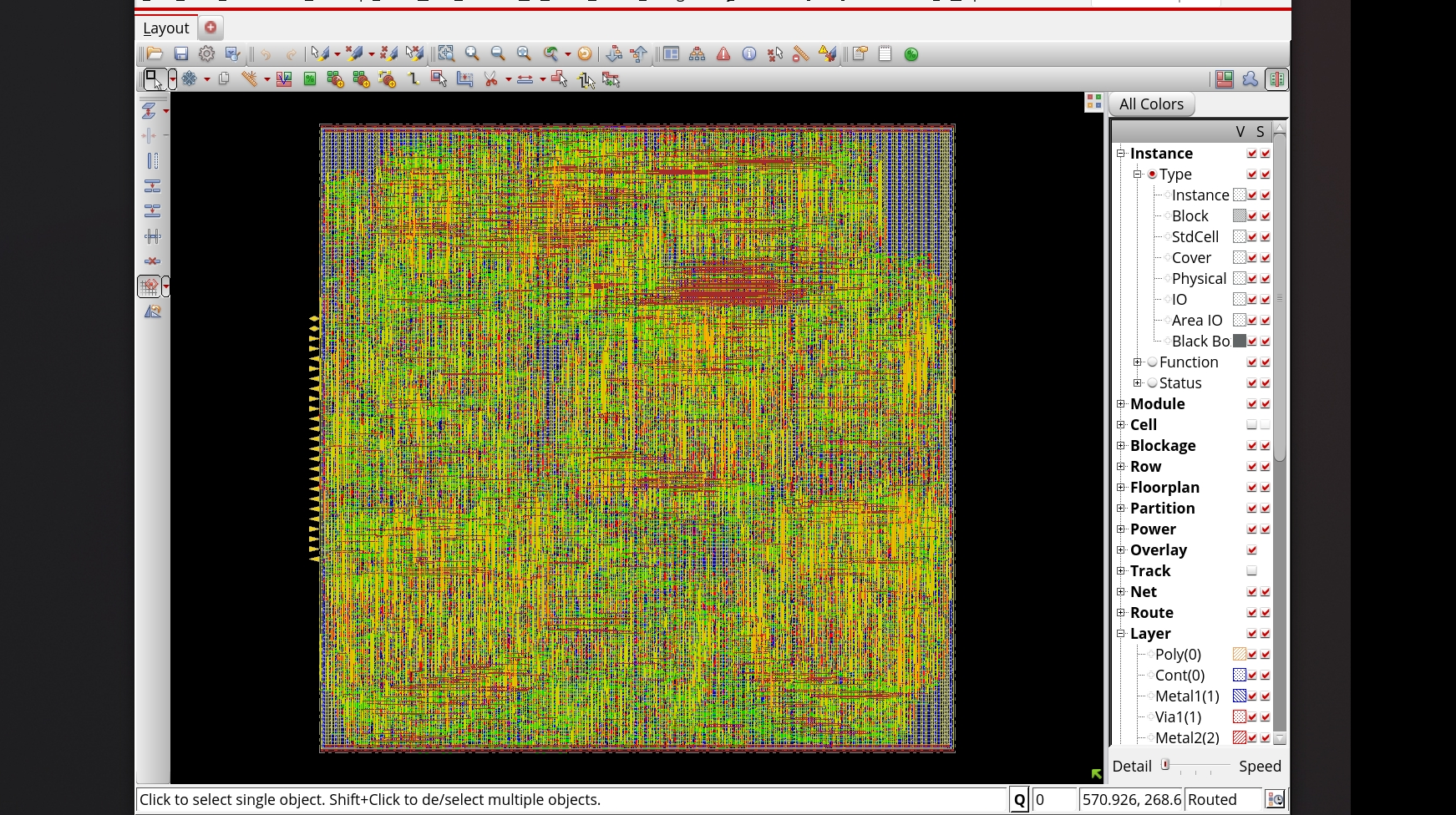The image size is (1456, 815).
Task: Expand the Function tree node
Action: click(x=1138, y=362)
